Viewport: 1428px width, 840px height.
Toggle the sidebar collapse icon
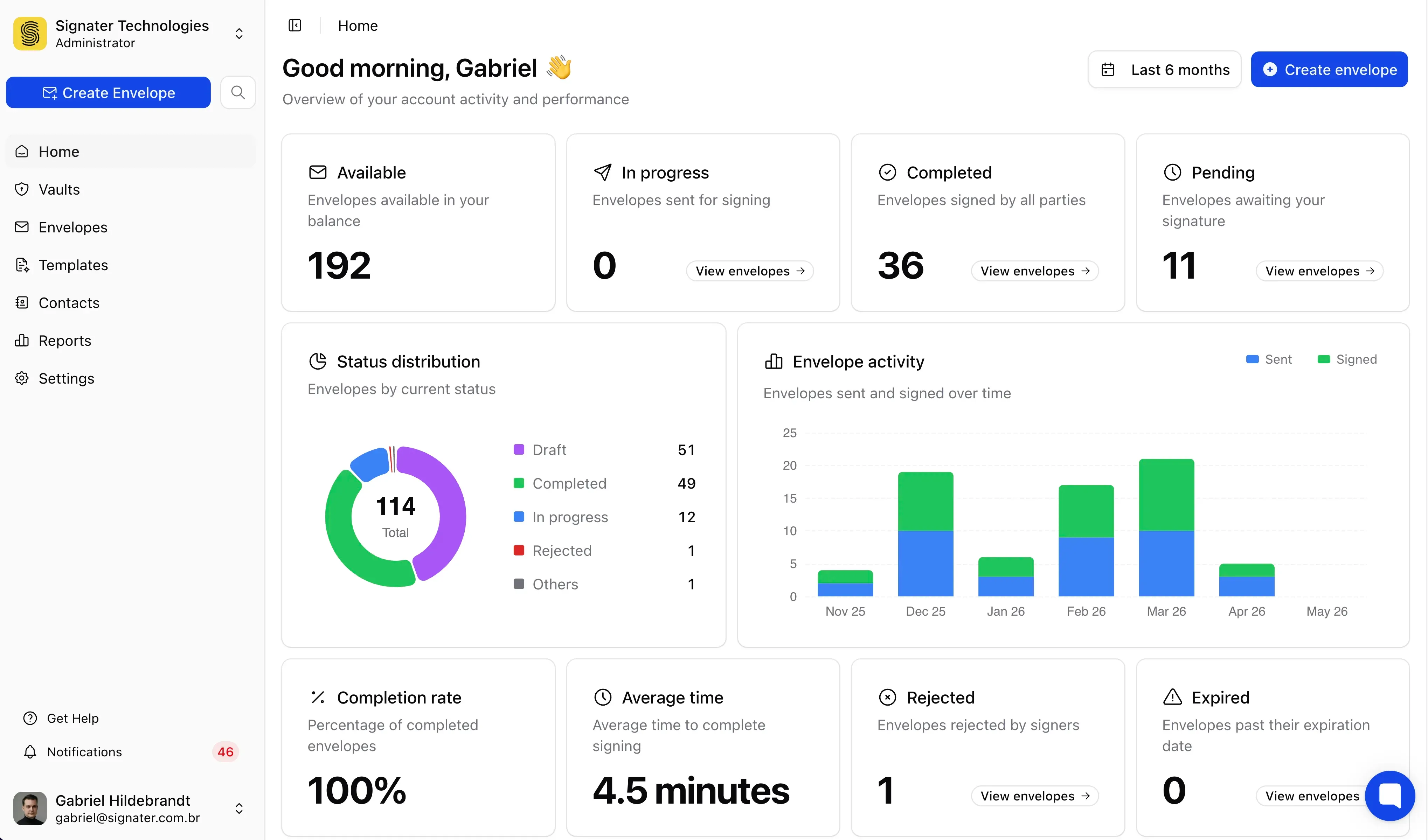coord(294,26)
